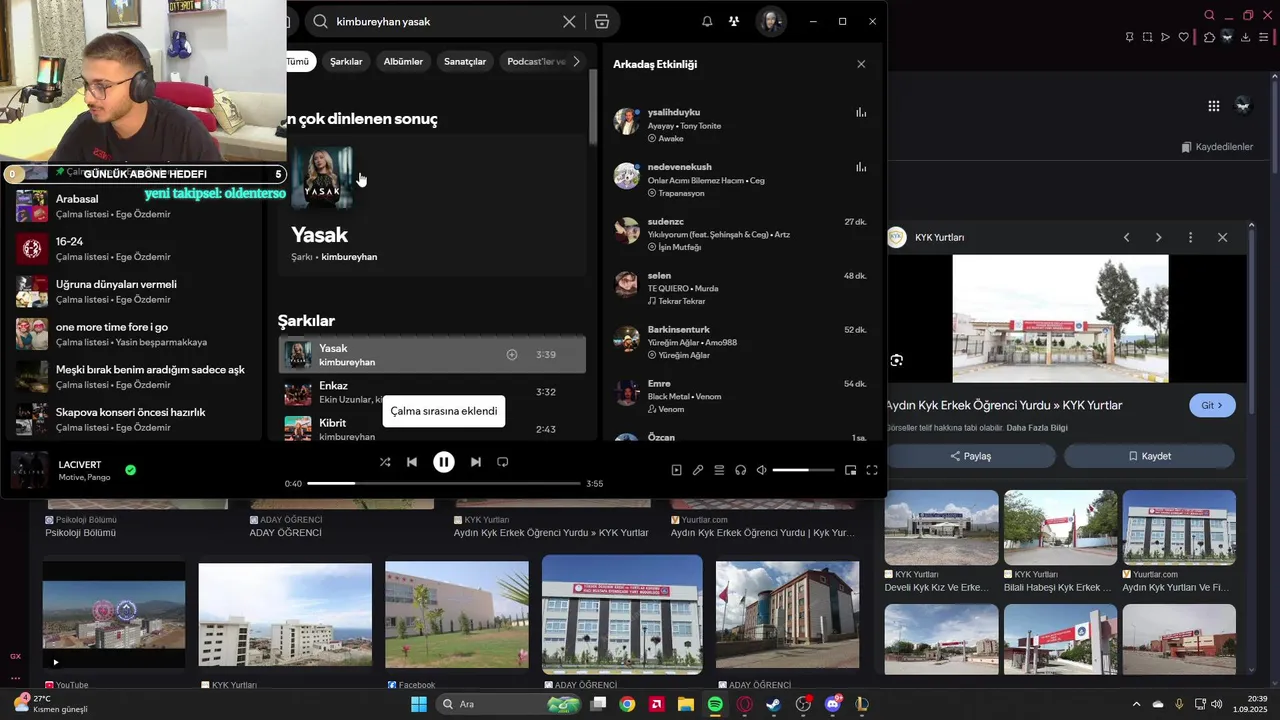Clear the Spotify search field

pos(569,21)
